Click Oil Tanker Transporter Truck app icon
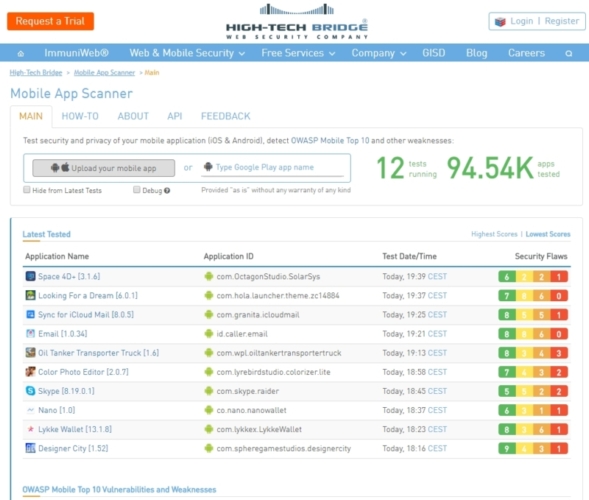 pyautogui.click(x=30, y=353)
